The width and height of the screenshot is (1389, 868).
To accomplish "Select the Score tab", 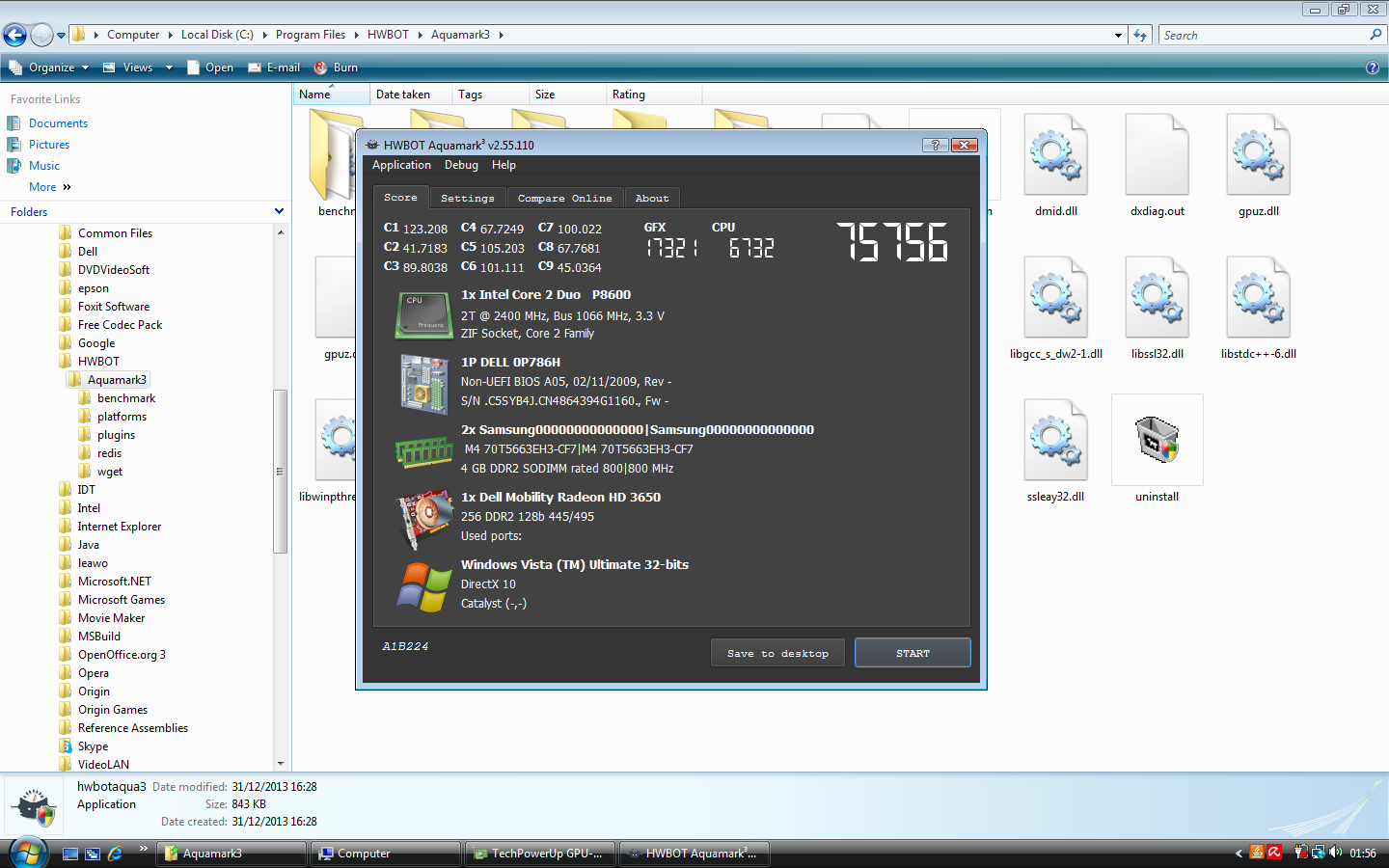I will tap(400, 197).
